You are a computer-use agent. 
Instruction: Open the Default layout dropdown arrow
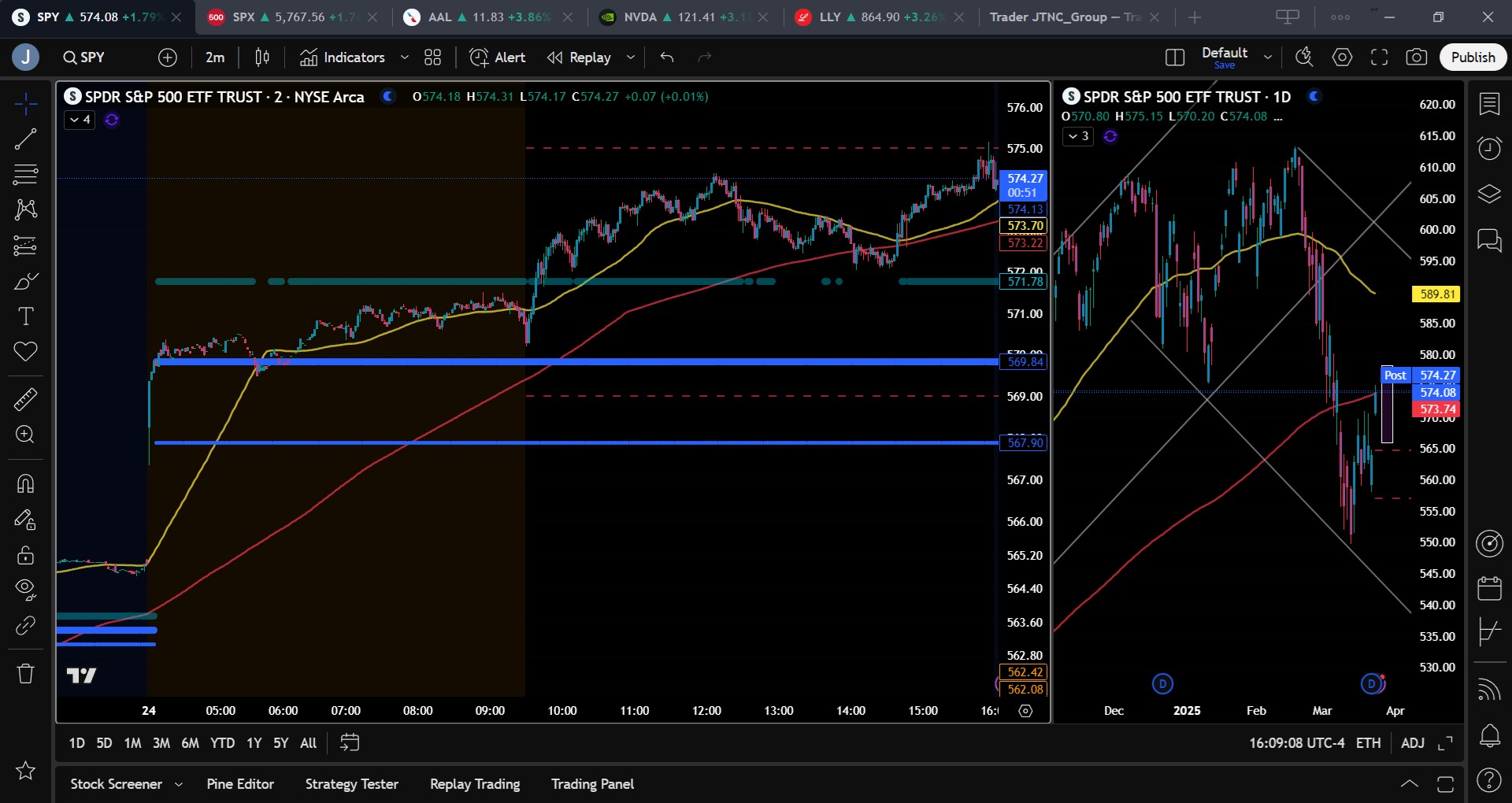[x=1268, y=57]
